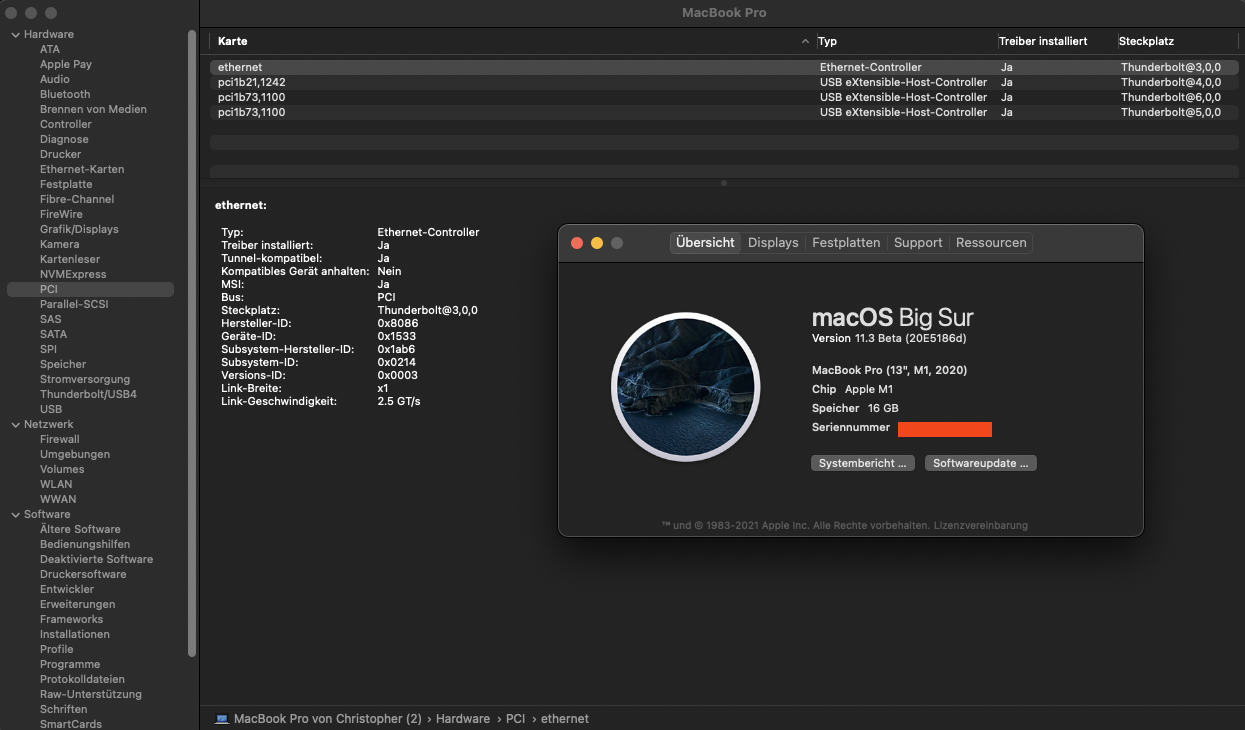The height and width of the screenshot is (730, 1245).
Task: Click PCI in the bottom path bar
Action: coord(515,718)
